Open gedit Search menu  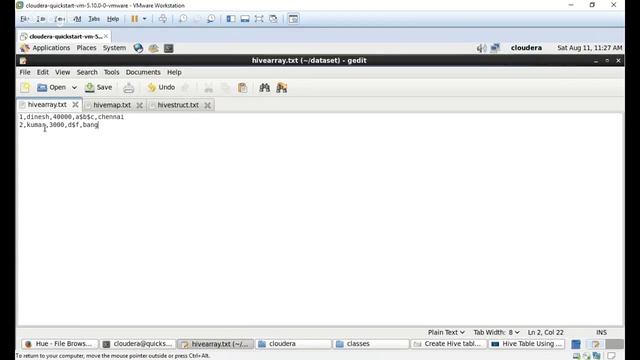click(x=87, y=72)
